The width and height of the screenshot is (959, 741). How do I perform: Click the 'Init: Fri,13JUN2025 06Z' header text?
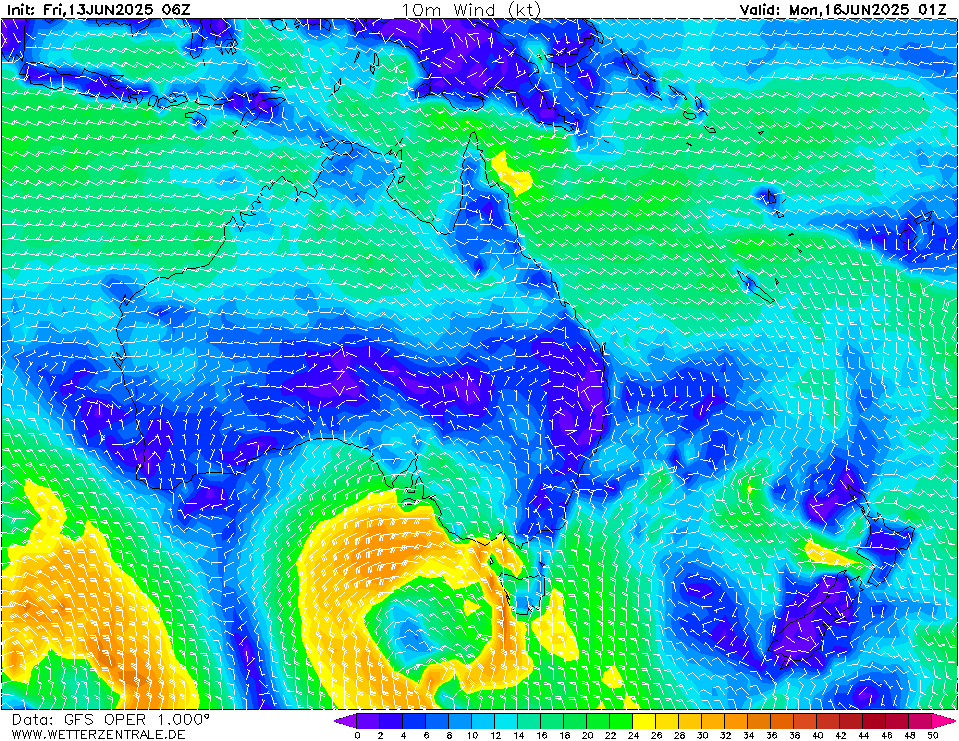pyautogui.click(x=98, y=9)
